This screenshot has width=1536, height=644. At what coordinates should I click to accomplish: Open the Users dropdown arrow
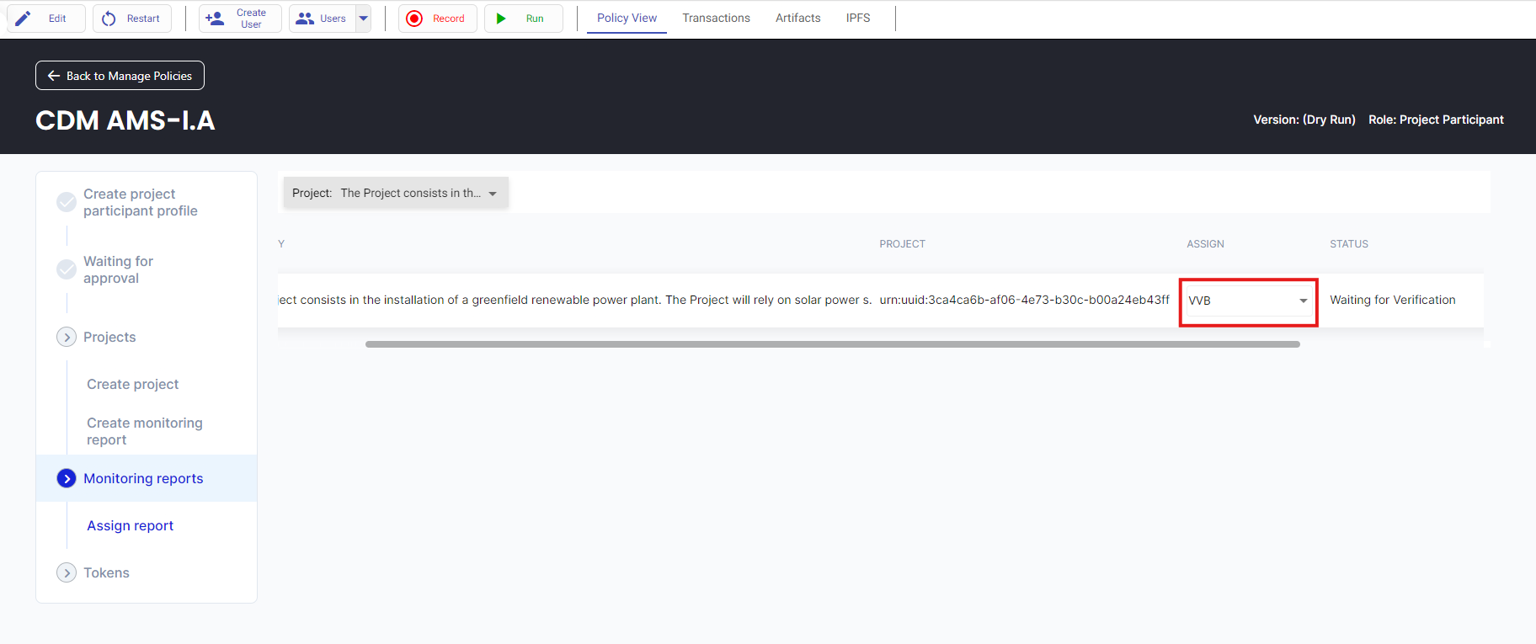(363, 18)
